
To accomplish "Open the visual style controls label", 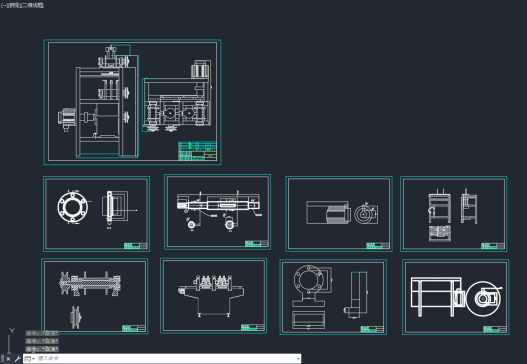I will (x=32, y=5).
